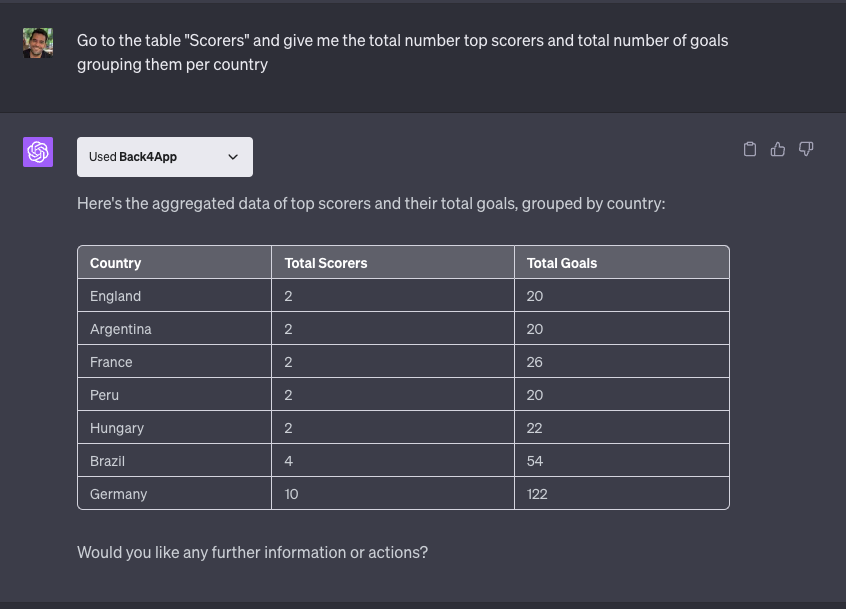Click the Brazil total goals value 54

(x=535, y=461)
